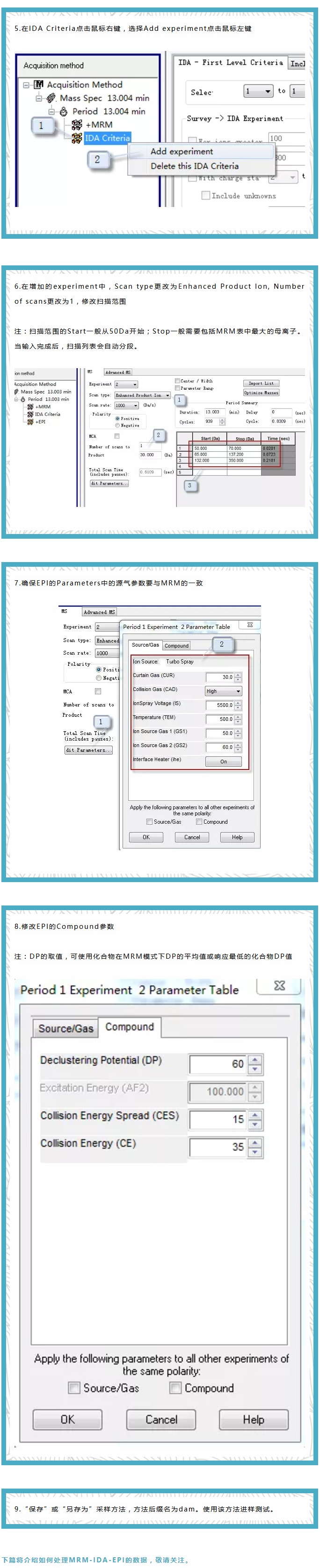Tick Source/Gas apply checkbox in step 8 dialog
Image resolution: width=320 pixels, height=1568 pixels.
(74, 1388)
